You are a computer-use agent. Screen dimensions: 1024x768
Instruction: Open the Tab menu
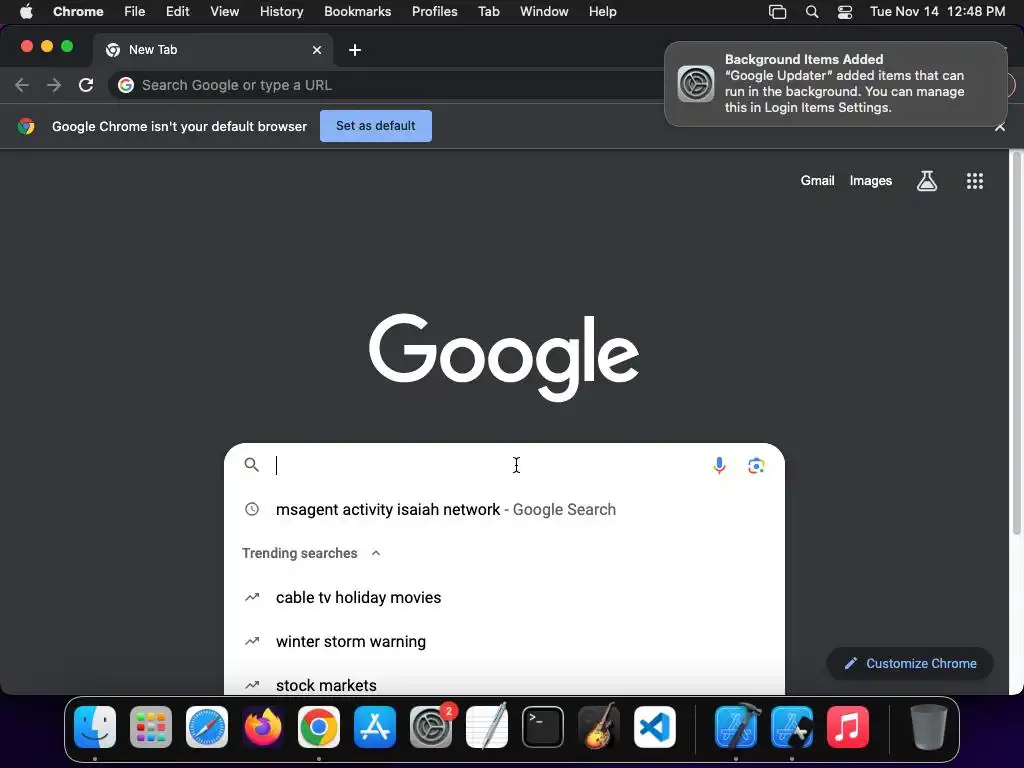[x=488, y=12]
